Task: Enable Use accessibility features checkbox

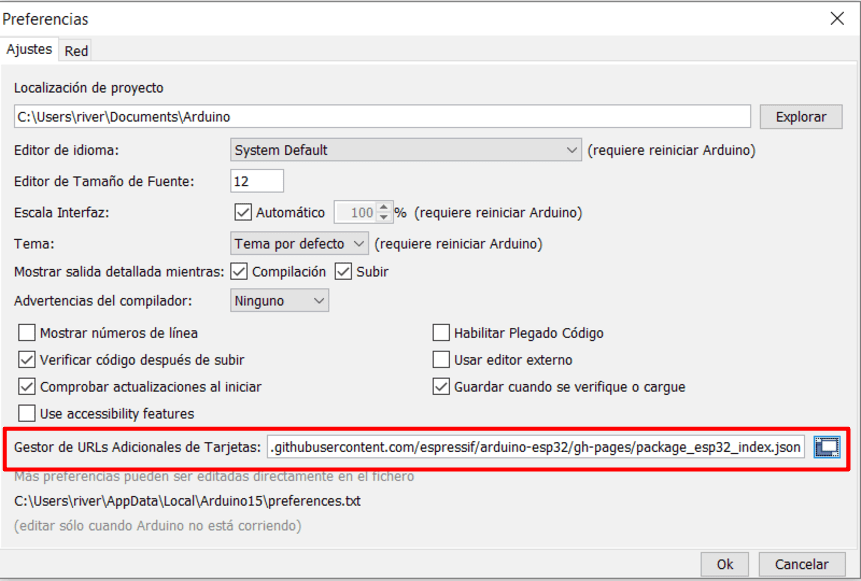Action: [x=27, y=413]
